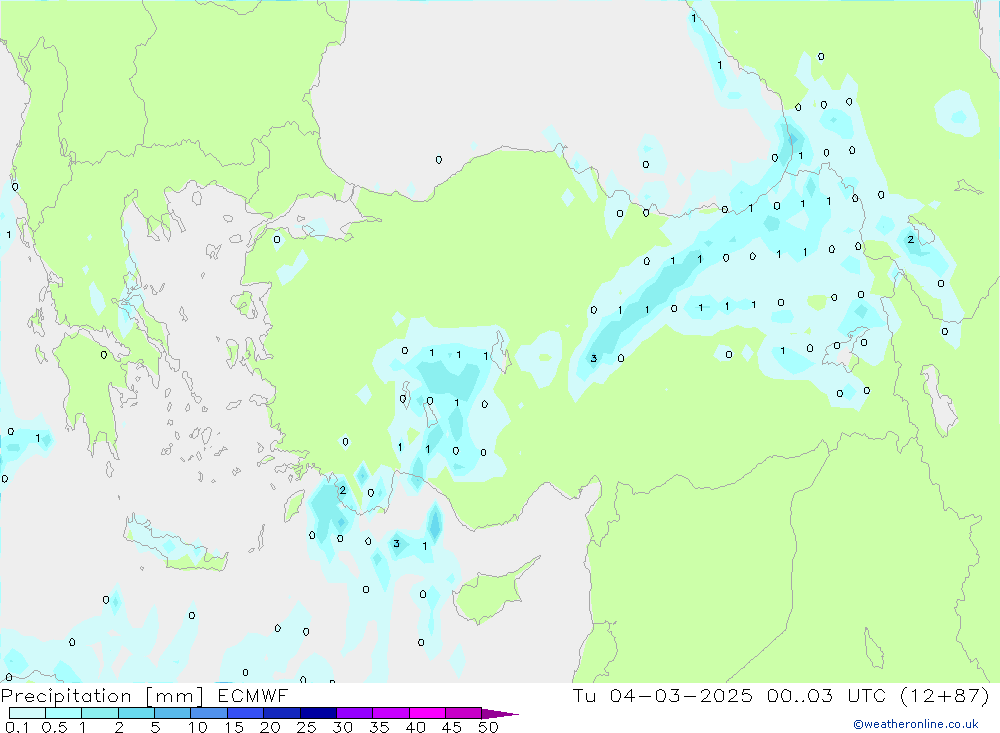Image resolution: width=1000 pixels, height=733 pixels.
Task: Select the 5–10 mm legend swatch
Action: tap(173, 713)
